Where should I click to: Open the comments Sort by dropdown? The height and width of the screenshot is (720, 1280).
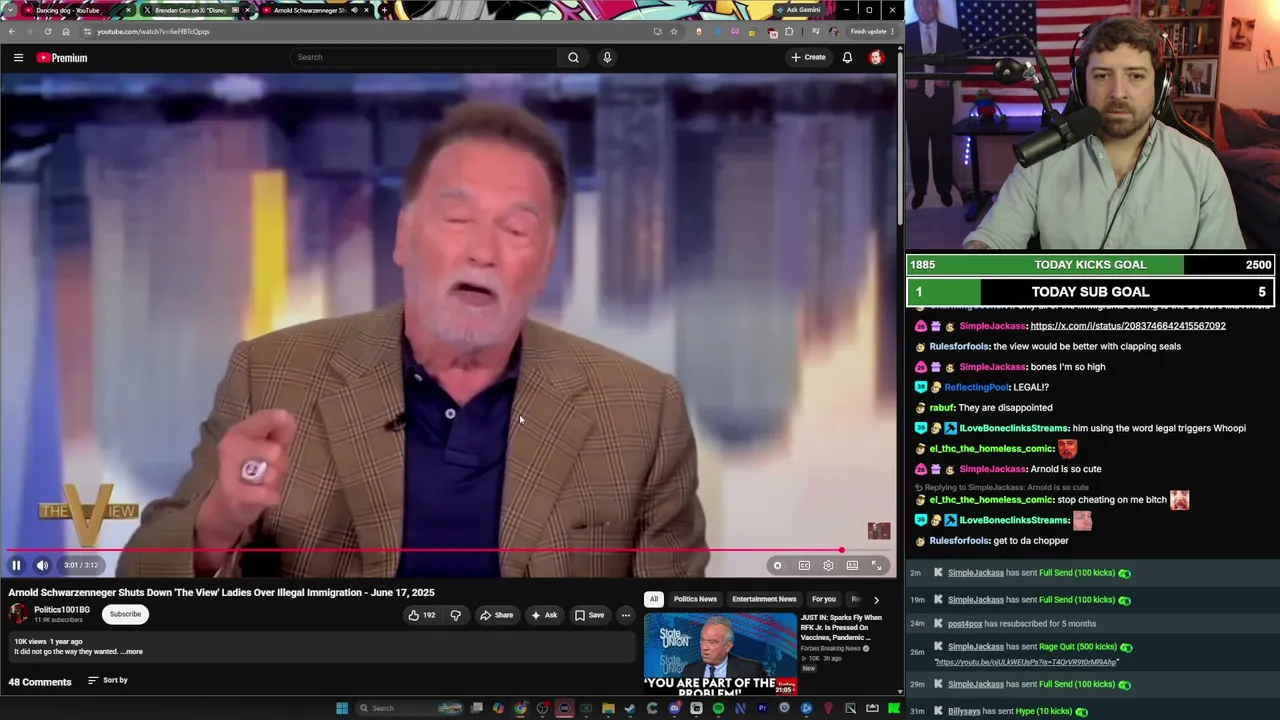[x=108, y=680]
